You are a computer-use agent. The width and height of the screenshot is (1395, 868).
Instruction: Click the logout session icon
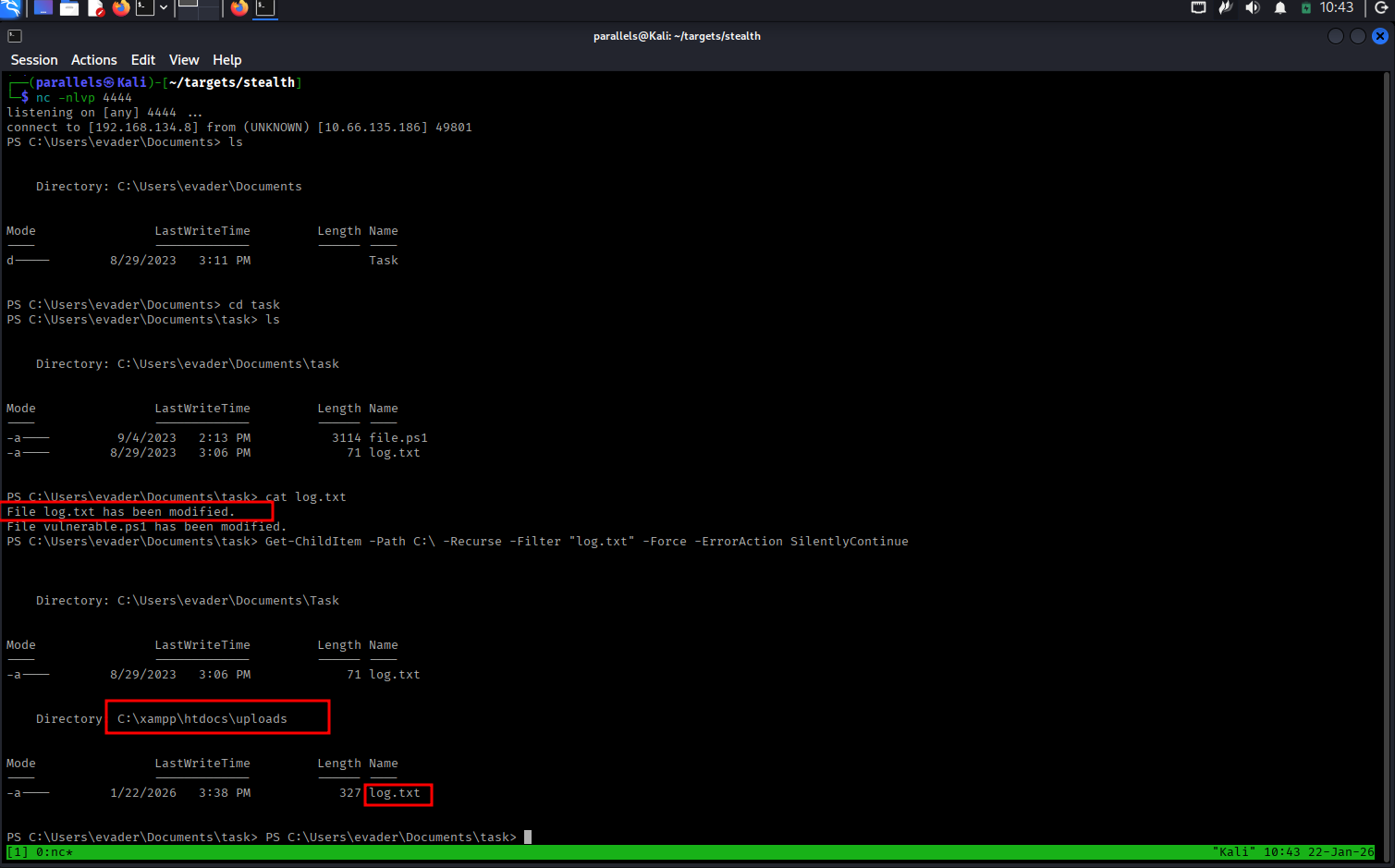(1382, 8)
